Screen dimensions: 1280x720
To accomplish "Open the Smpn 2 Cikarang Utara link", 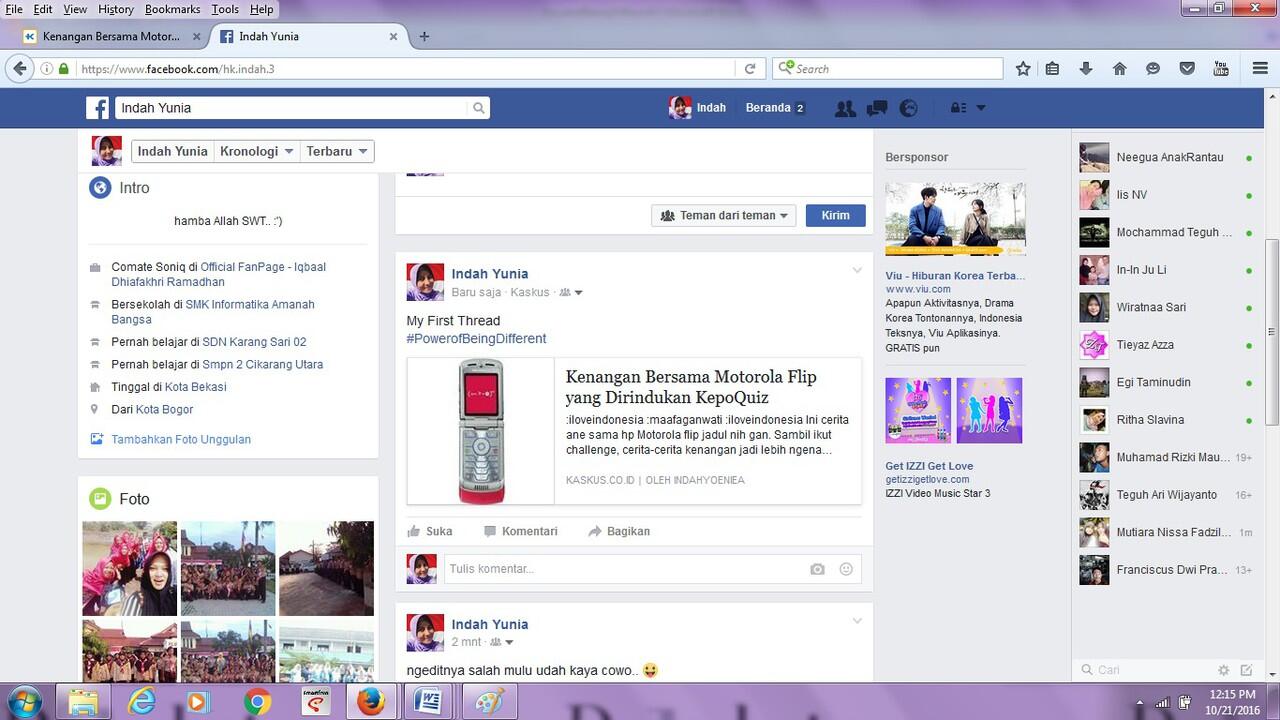I will pos(263,365).
